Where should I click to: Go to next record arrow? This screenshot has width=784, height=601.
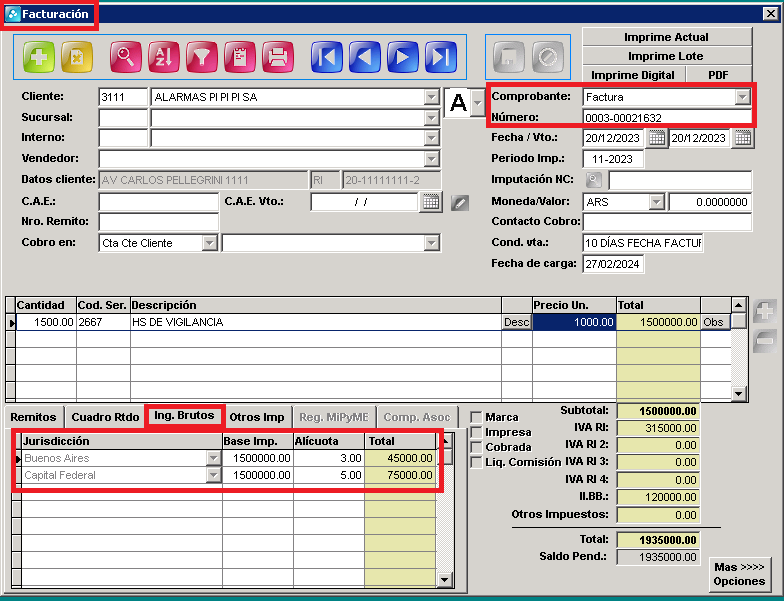[402, 57]
